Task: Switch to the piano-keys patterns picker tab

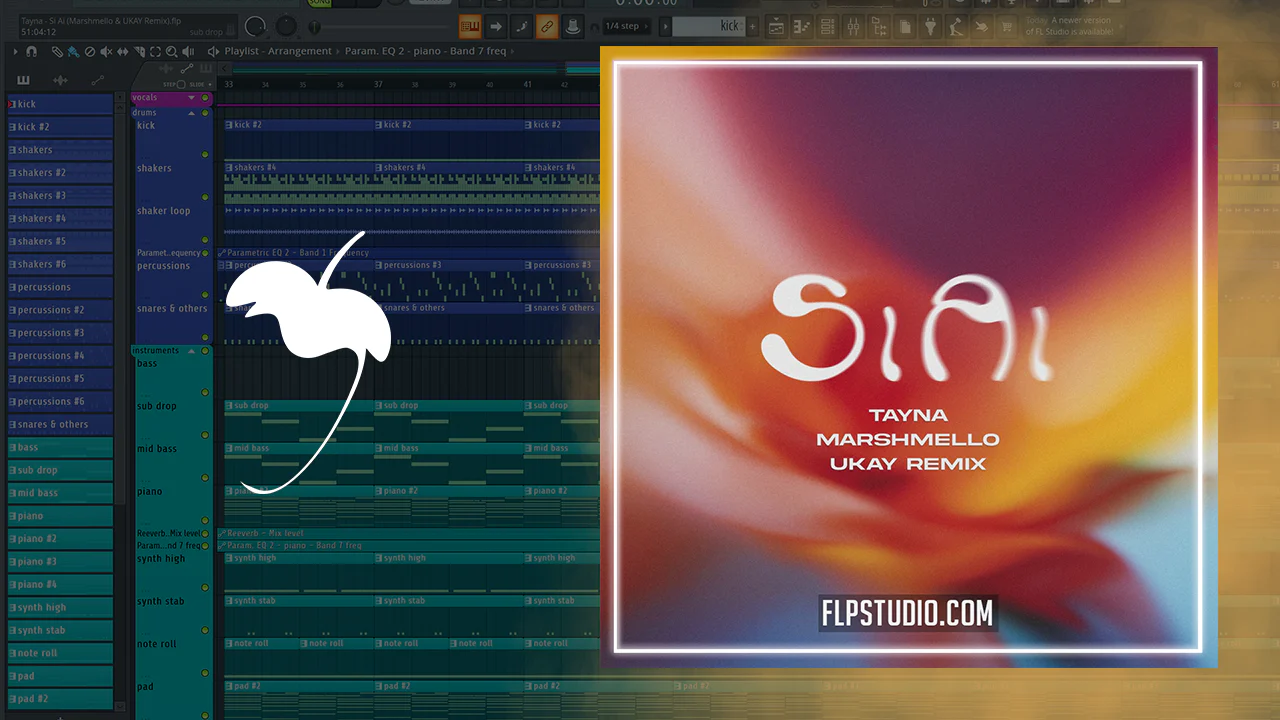Action: pyautogui.click(x=24, y=80)
